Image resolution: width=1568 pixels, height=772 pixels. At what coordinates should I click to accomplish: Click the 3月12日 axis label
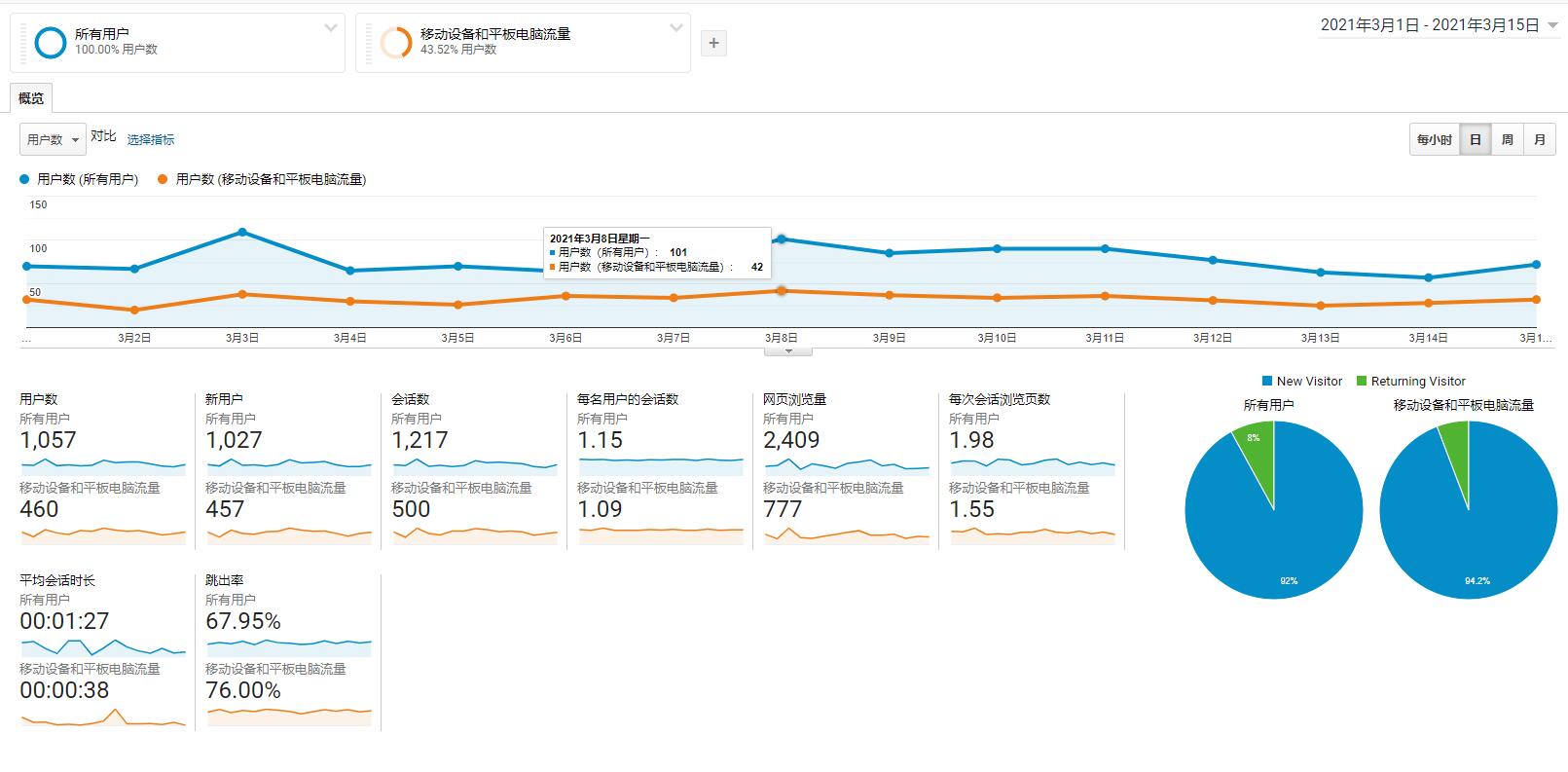pos(1213,338)
